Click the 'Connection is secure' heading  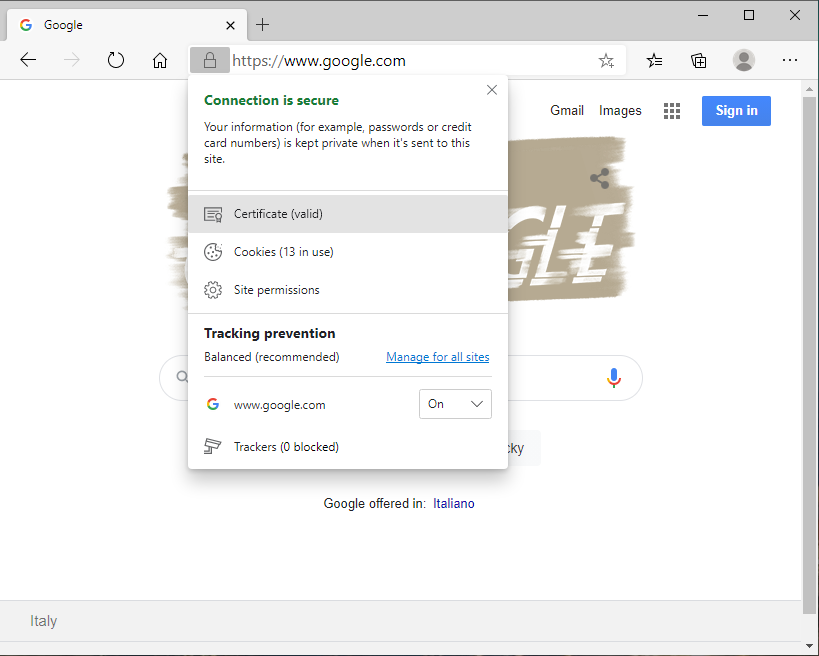coord(271,100)
